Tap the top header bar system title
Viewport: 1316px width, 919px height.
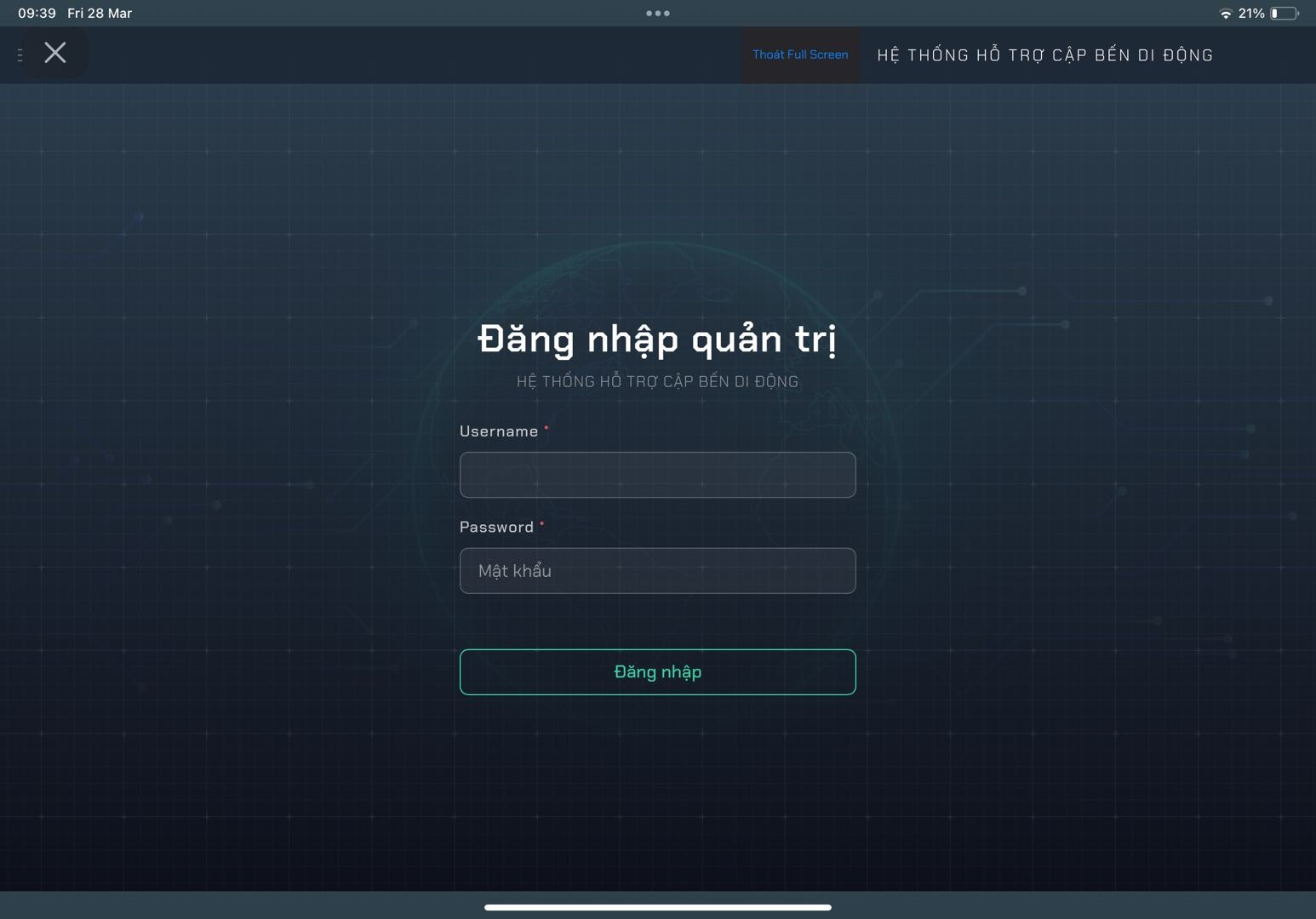tap(1044, 55)
